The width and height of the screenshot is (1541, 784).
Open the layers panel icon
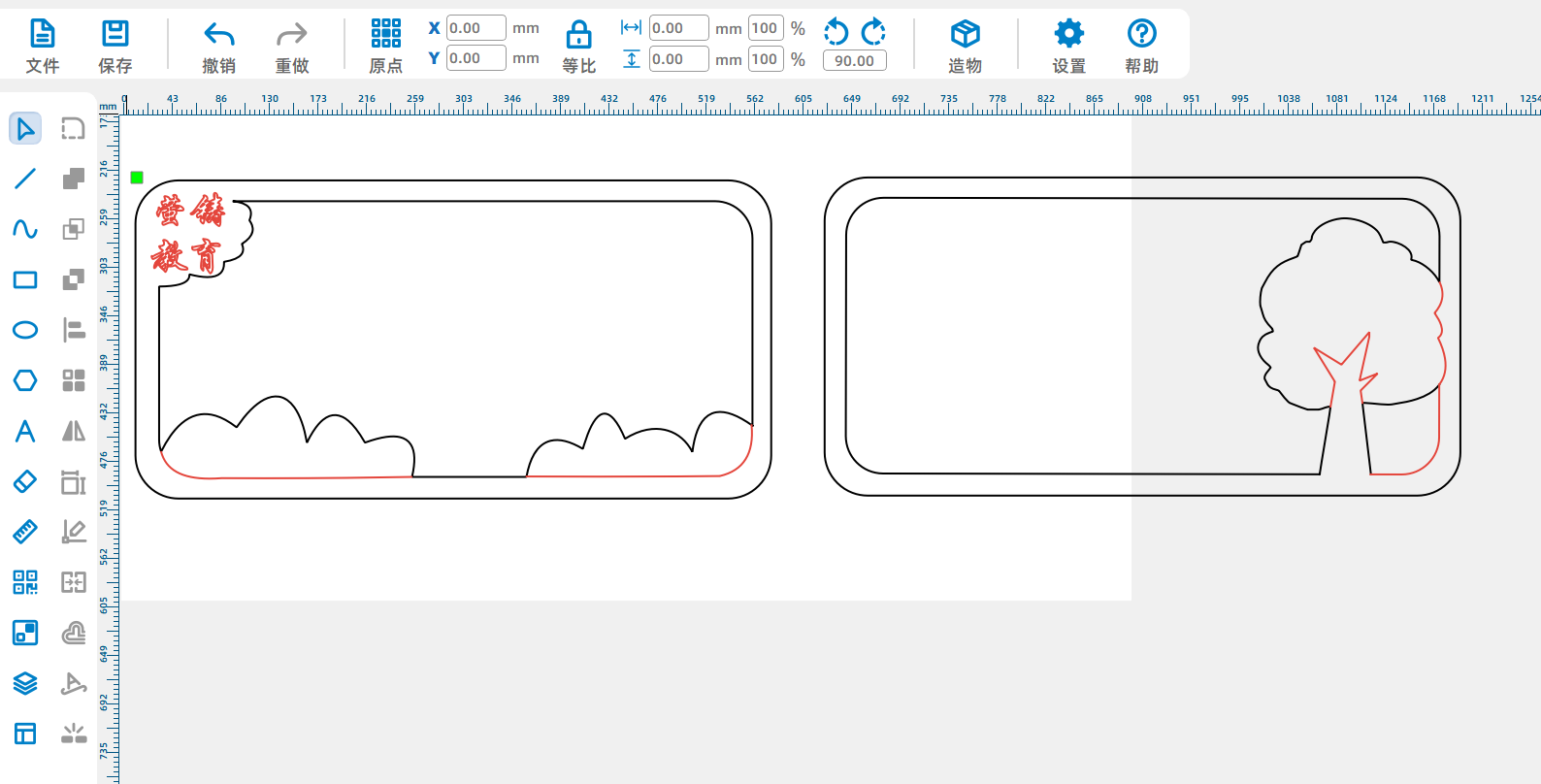point(25,683)
